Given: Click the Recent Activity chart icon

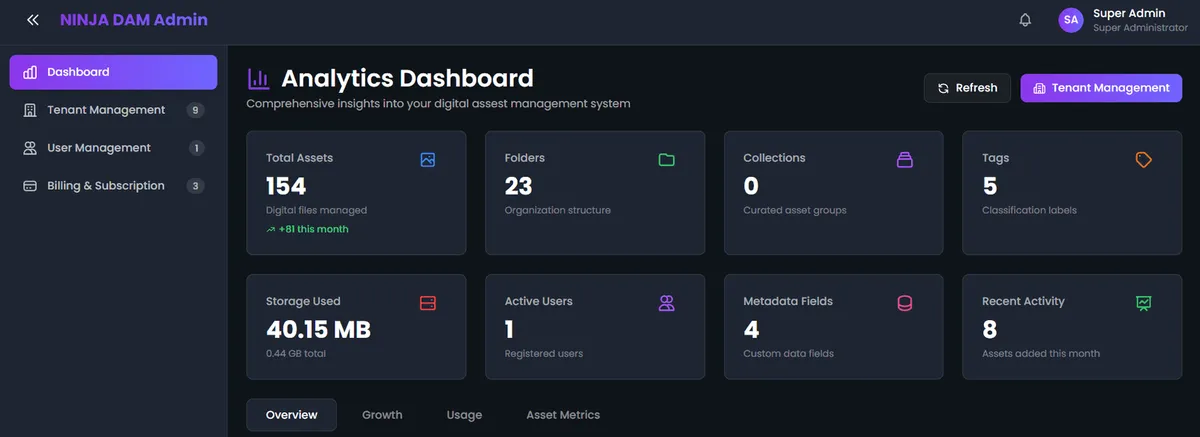Looking at the screenshot, I should [x=1144, y=303].
